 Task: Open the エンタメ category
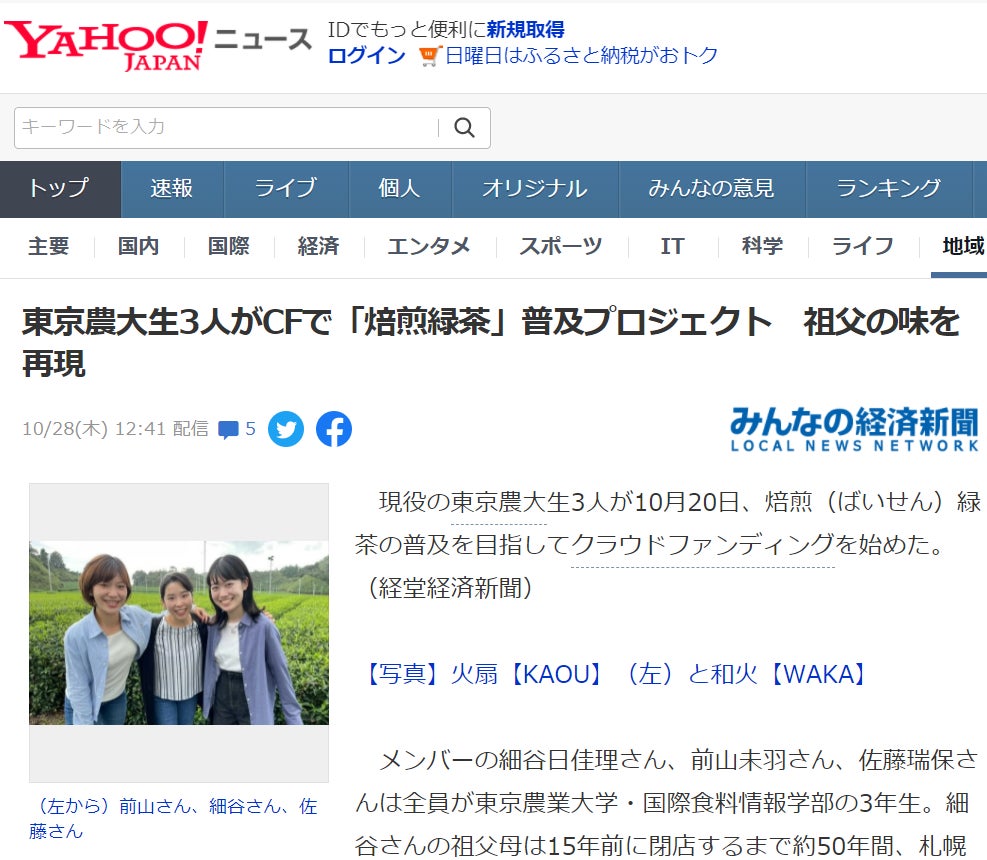click(x=428, y=246)
